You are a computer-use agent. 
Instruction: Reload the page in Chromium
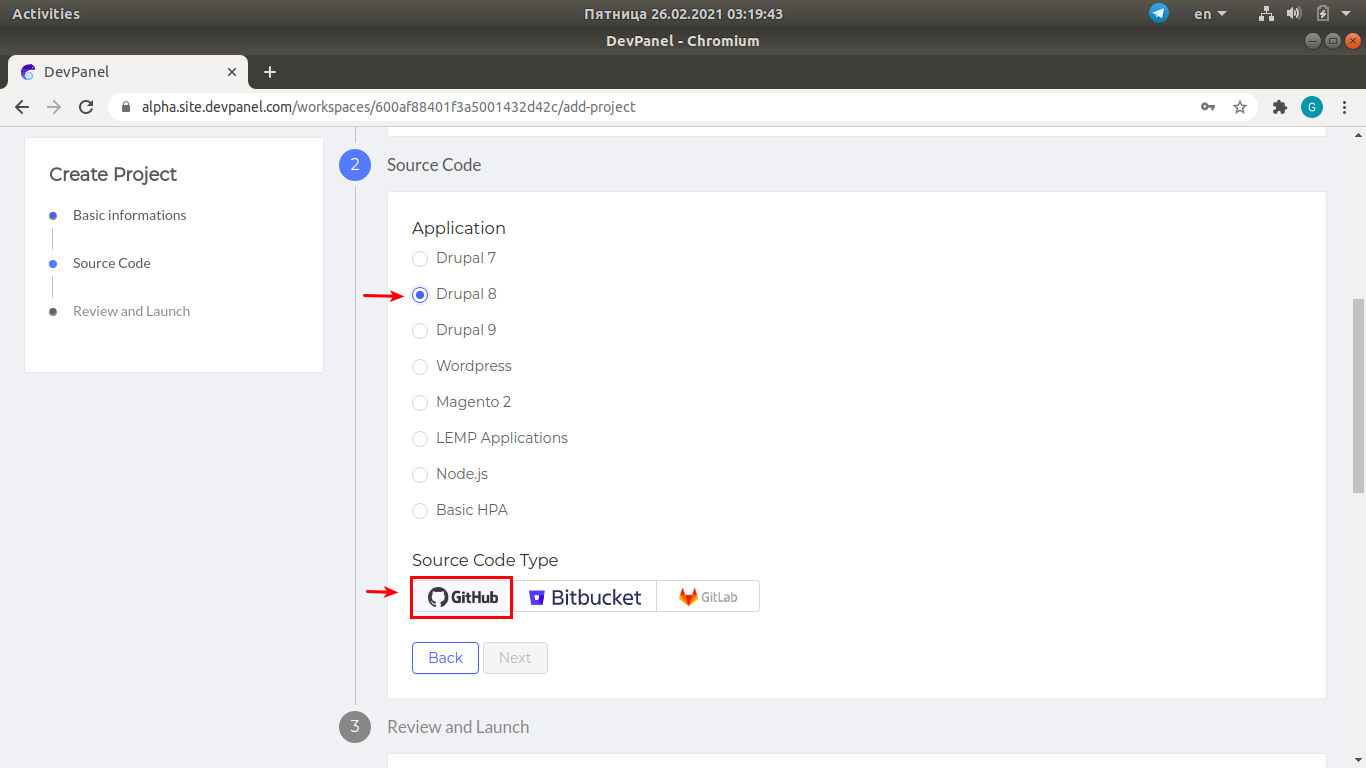coord(86,107)
